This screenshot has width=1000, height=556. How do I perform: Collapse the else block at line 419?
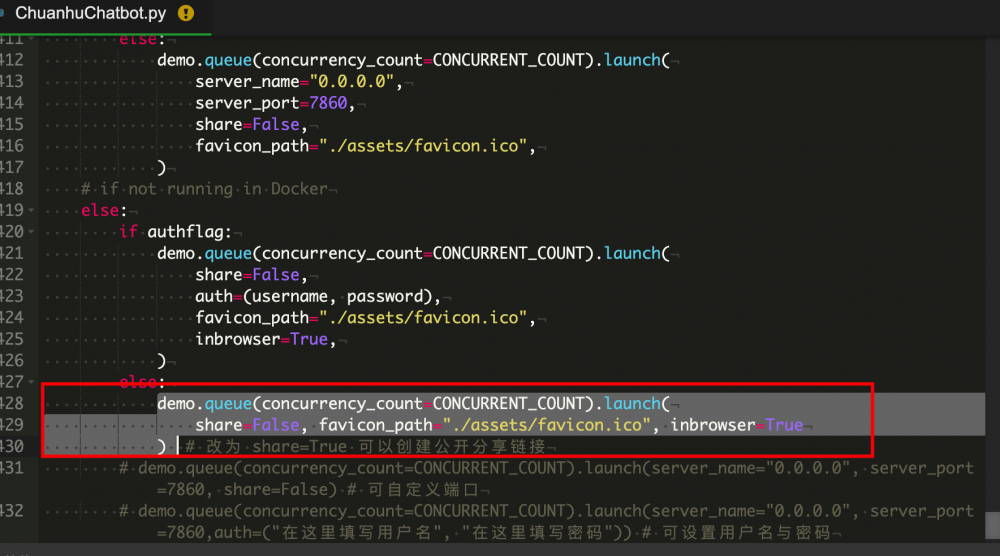click(x=32, y=211)
